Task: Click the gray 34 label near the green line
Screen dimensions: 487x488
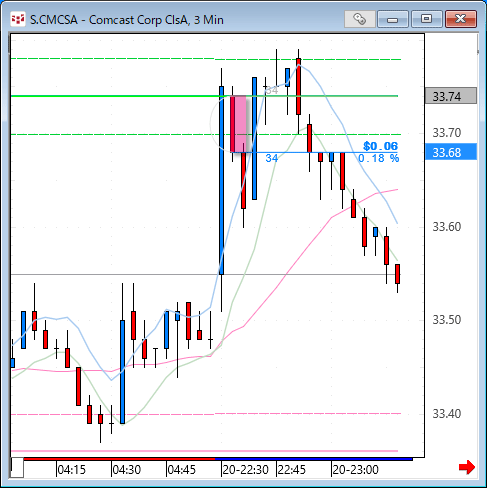Action: pyautogui.click(x=272, y=90)
